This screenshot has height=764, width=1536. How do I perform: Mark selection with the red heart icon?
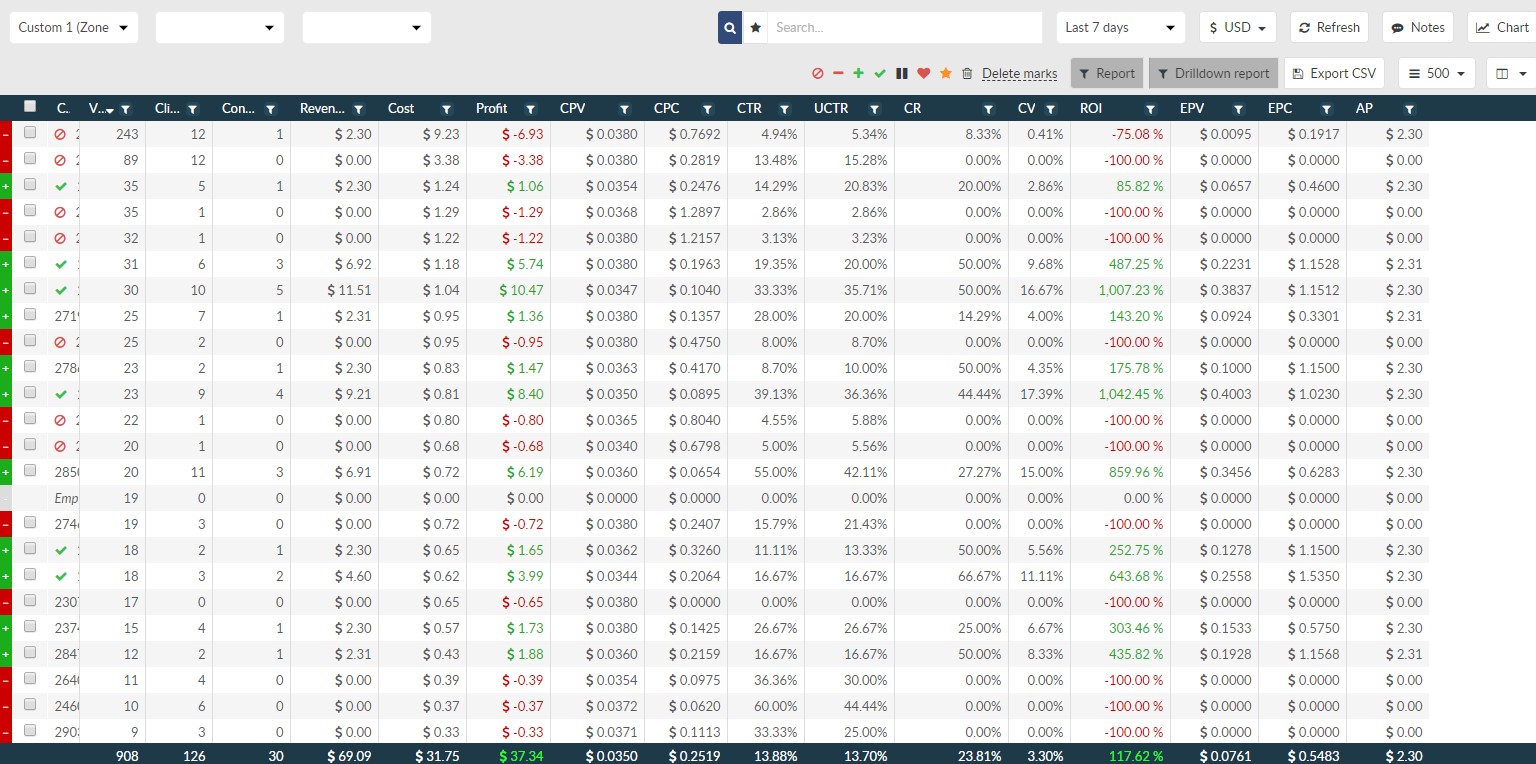924,74
